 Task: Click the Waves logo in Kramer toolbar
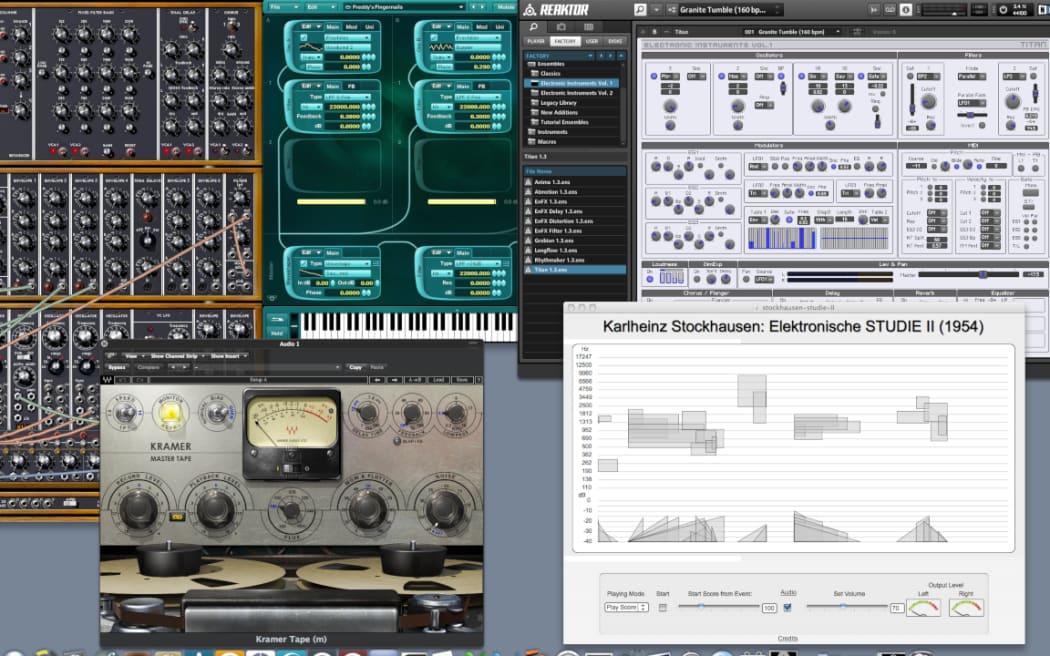pos(107,380)
